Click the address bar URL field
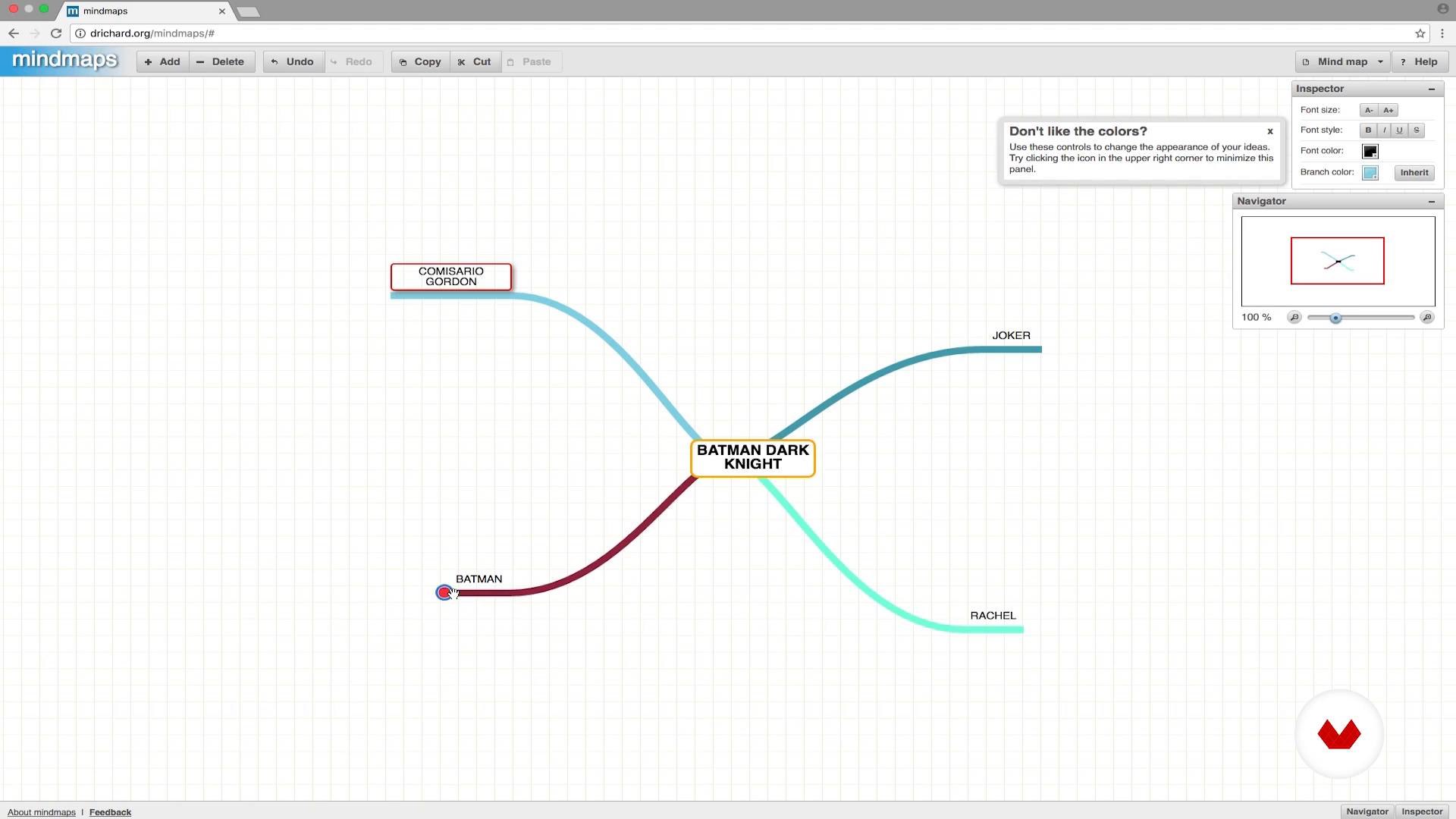The width and height of the screenshot is (1456, 819). pos(751,33)
